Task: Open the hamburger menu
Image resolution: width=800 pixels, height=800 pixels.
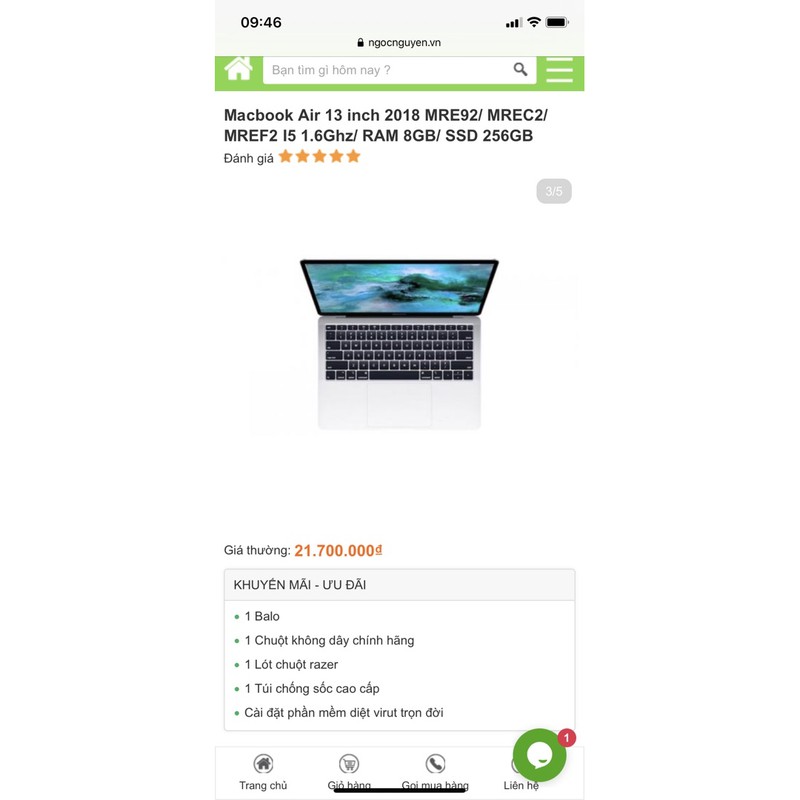Action: pyautogui.click(x=559, y=70)
